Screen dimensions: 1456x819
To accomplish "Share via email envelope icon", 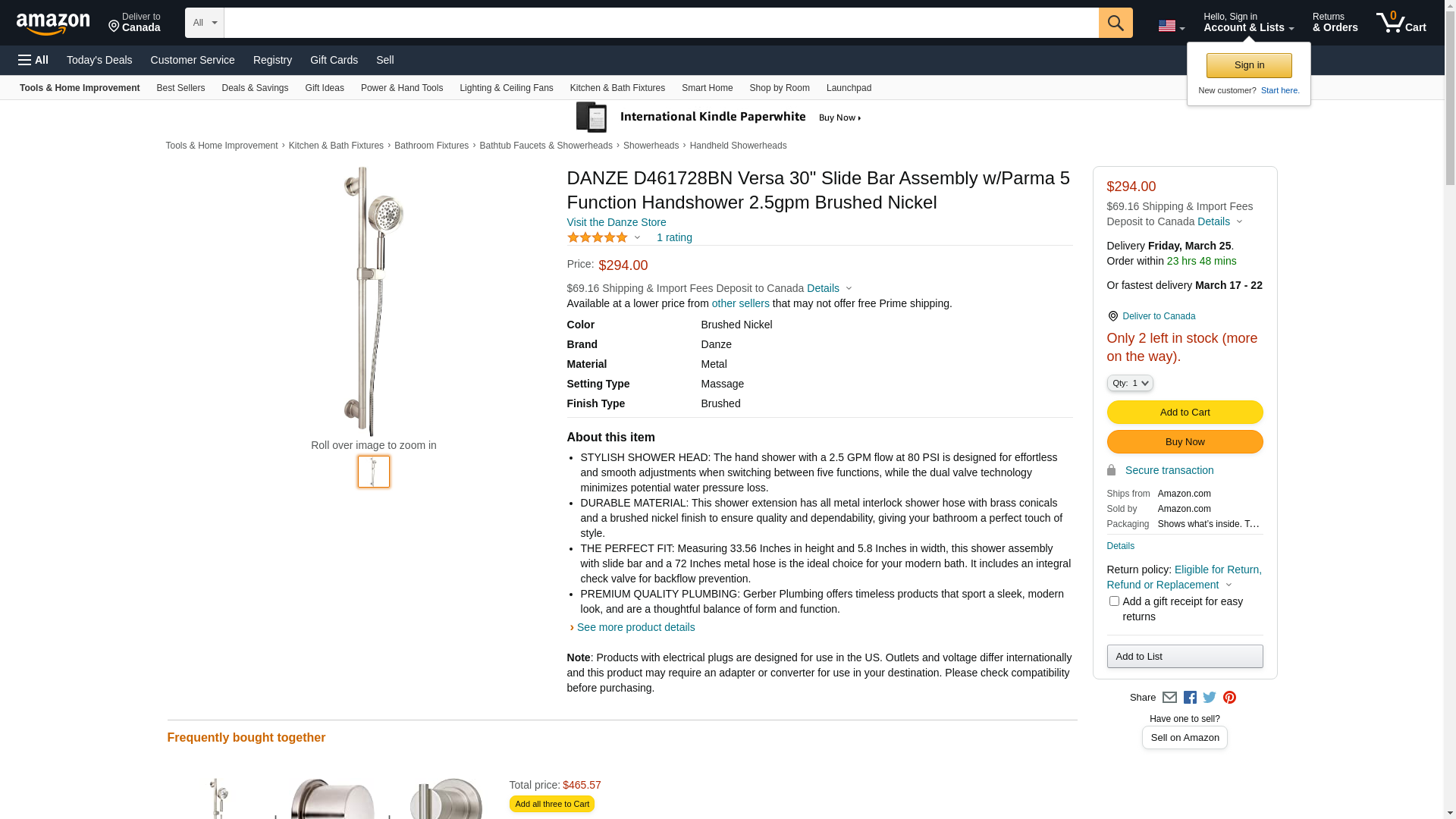I will [1169, 698].
